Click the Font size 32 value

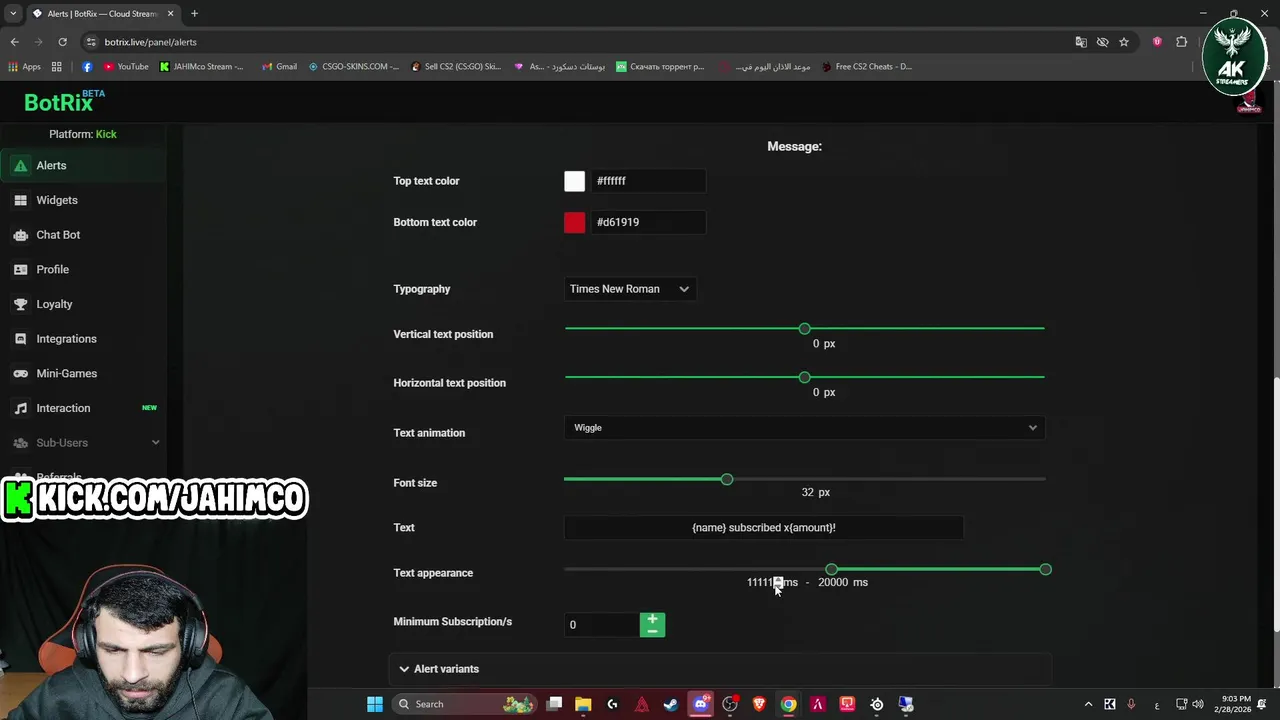(x=807, y=492)
